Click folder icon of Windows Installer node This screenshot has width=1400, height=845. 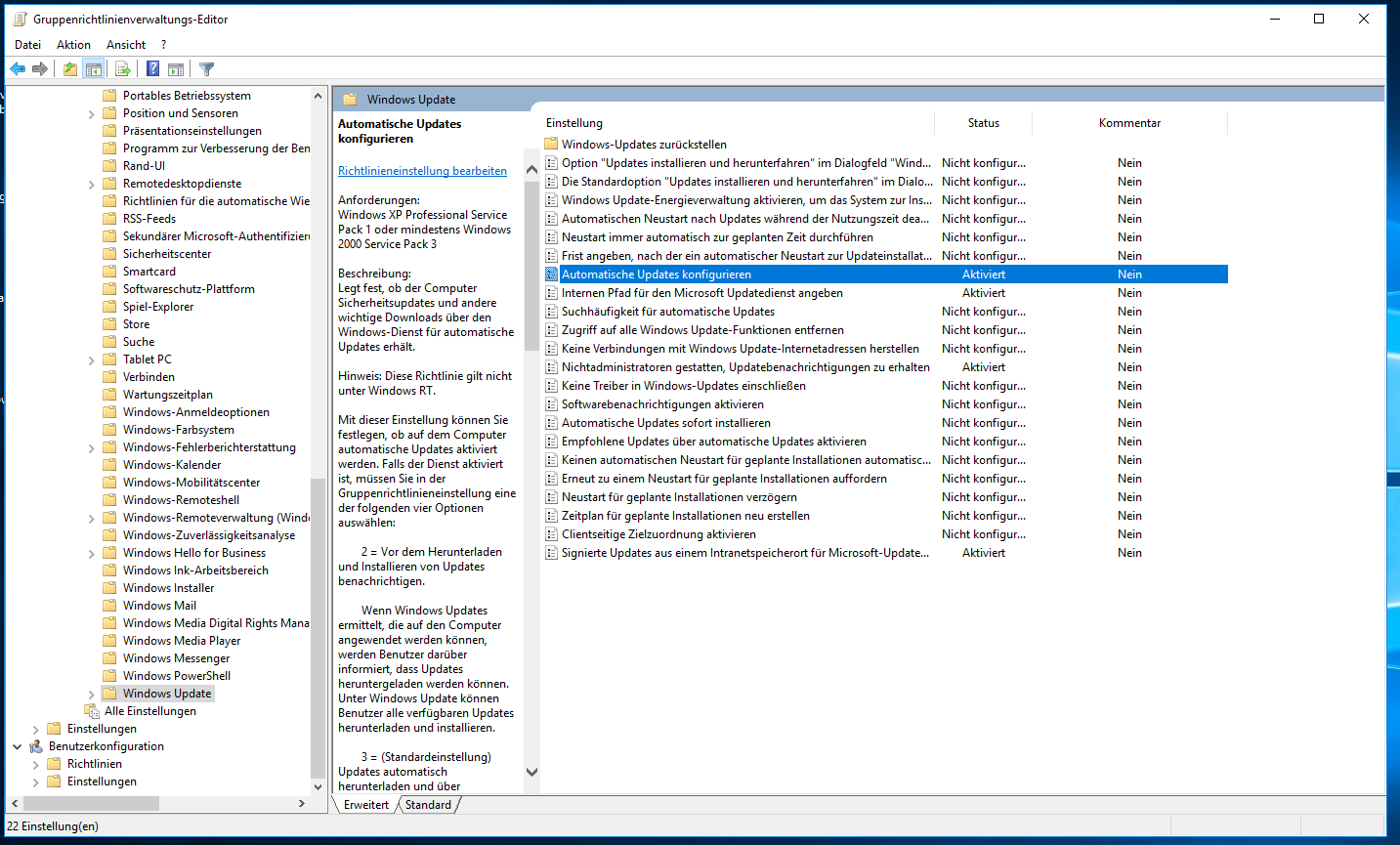pos(109,588)
